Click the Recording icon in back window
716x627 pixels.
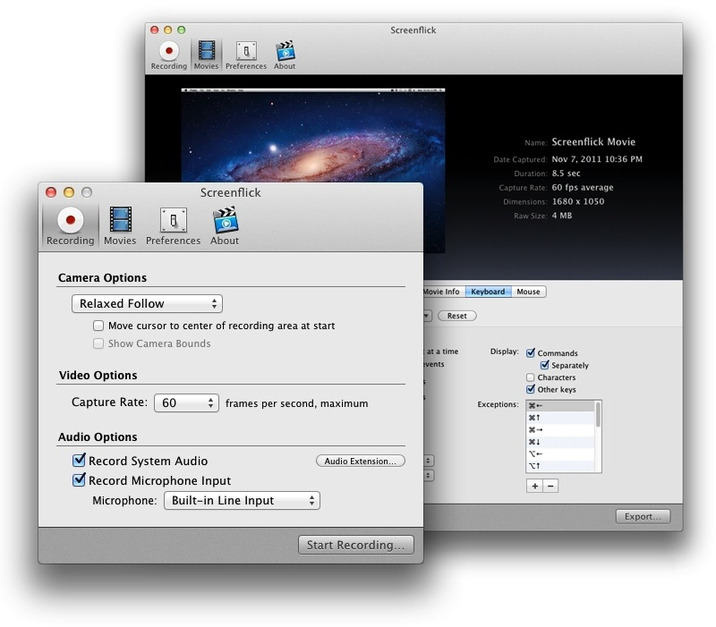pyautogui.click(x=168, y=53)
